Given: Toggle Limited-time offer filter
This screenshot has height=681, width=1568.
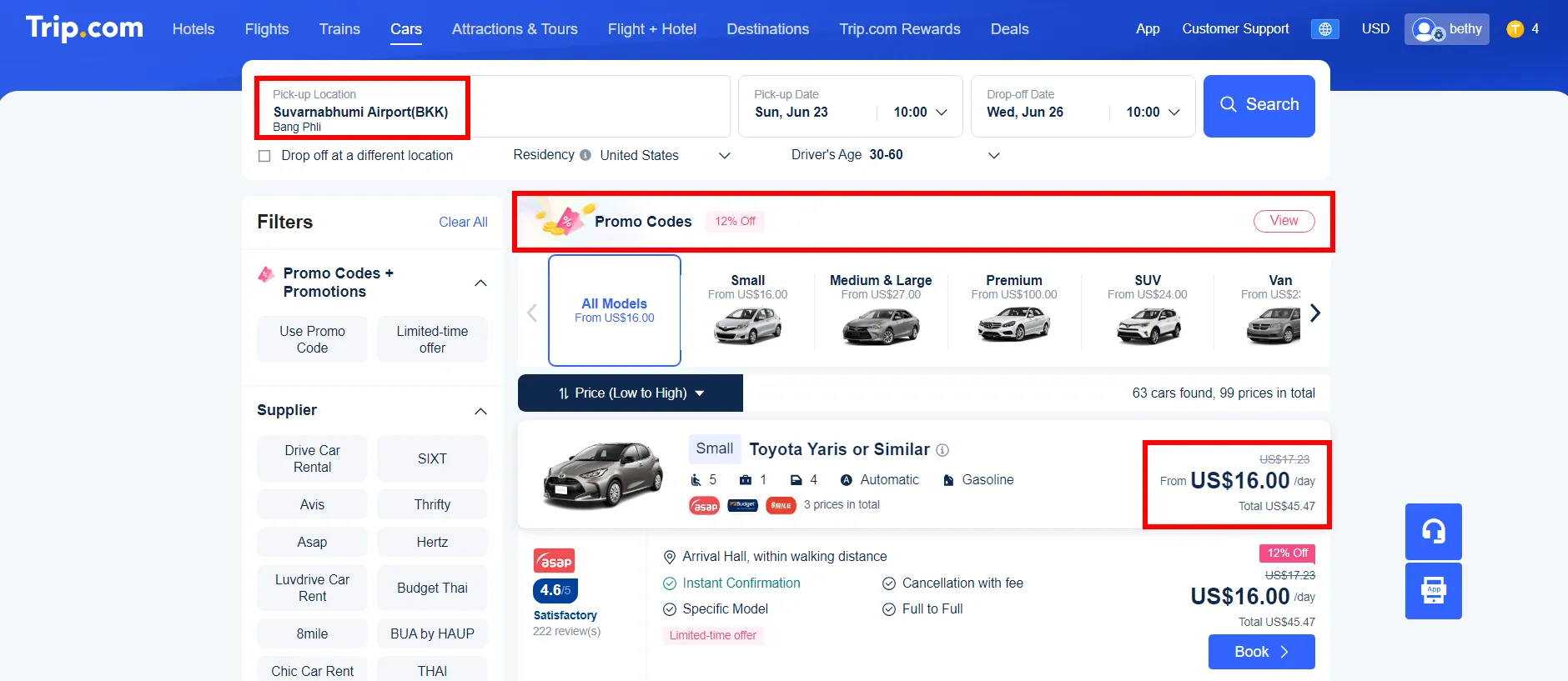Looking at the screenshot, I should pos(432,339).
